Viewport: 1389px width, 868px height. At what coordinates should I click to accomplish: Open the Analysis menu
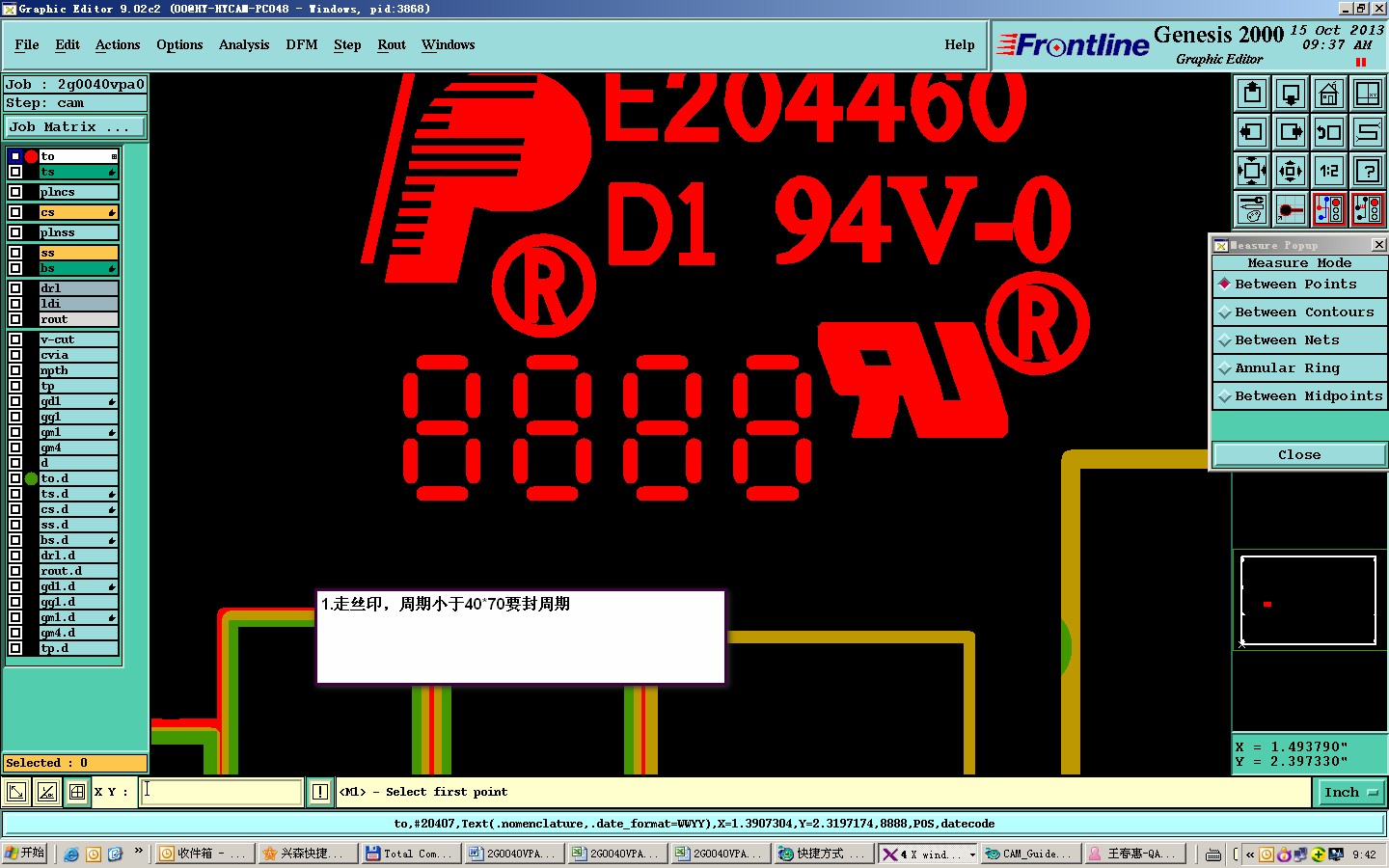tap(244, 45)
